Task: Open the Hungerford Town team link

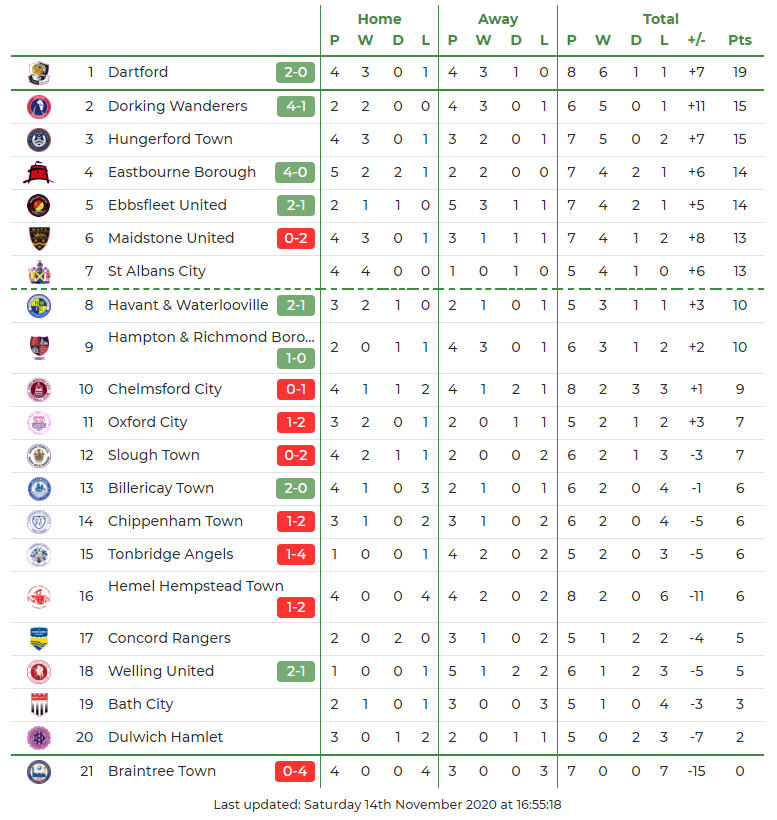Action: [x=170, y=139]
